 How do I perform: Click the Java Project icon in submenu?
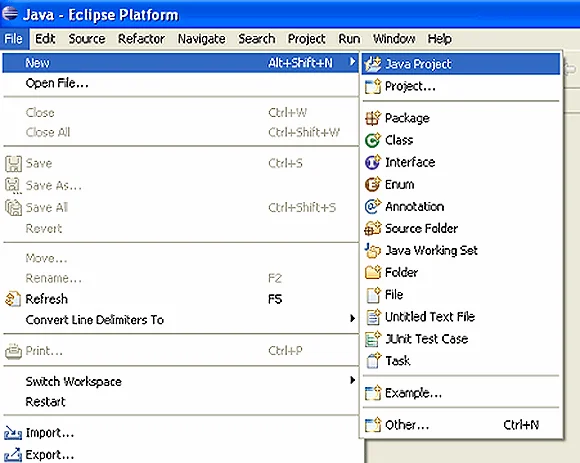372,64
